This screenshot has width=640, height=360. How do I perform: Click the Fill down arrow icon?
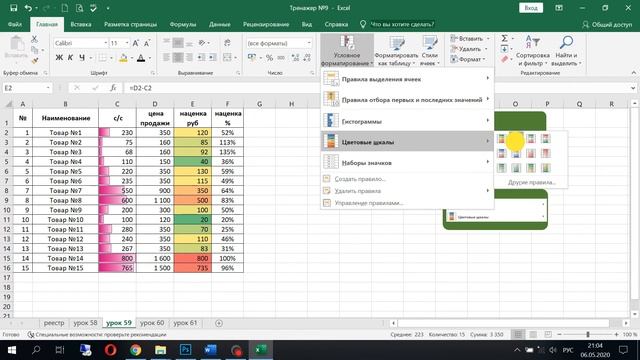pyautogui.click(x=504, y=49)
